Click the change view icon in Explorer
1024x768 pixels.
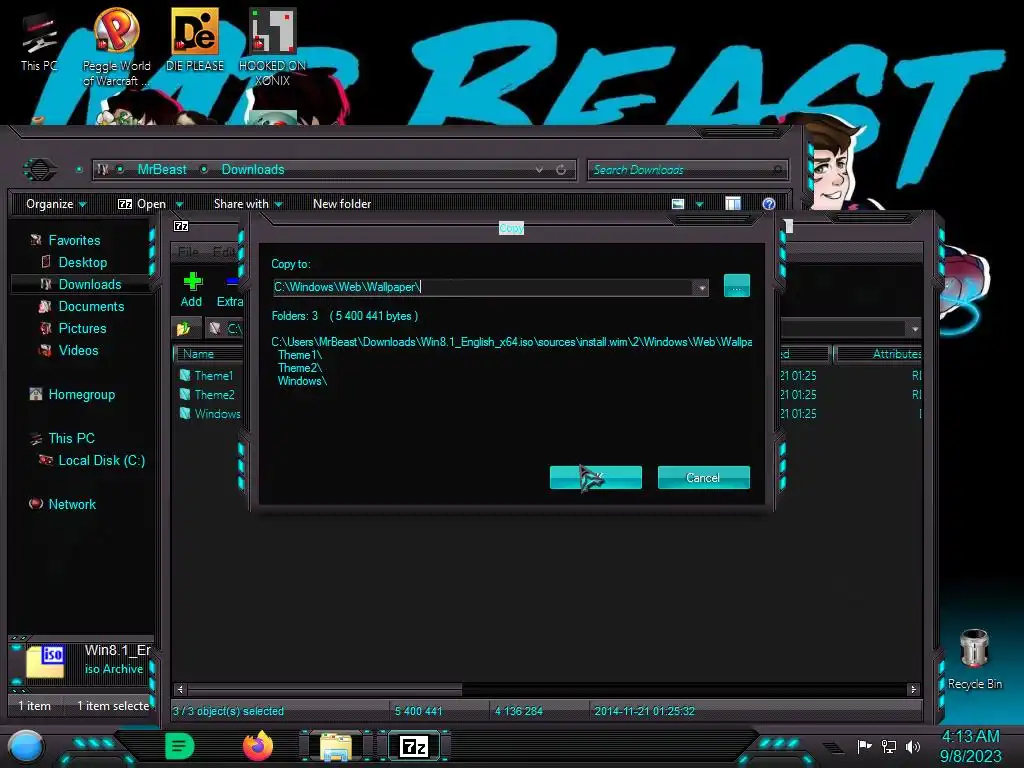point(678,204)
